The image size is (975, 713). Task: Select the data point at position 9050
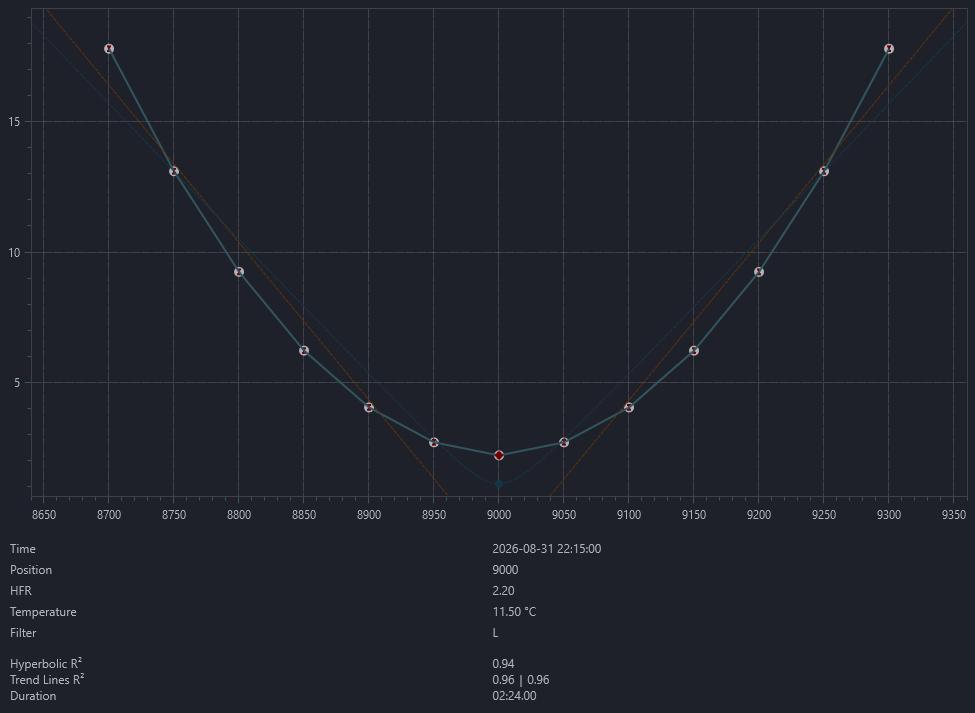[x=564, y=442]
